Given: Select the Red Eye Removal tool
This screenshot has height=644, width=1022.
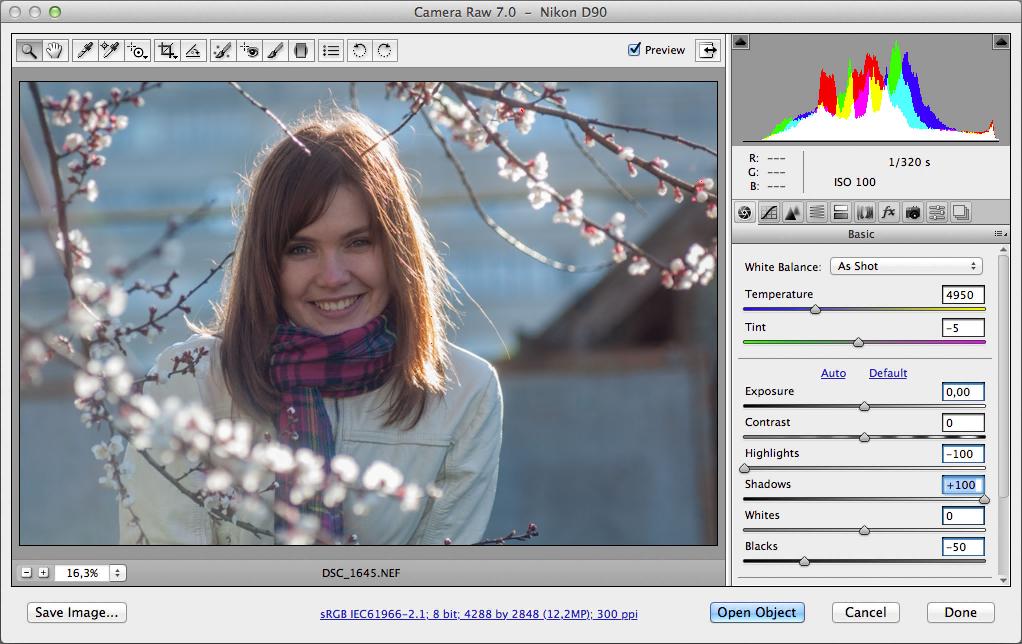Looking at the screenshot, I should coord(249,49).
